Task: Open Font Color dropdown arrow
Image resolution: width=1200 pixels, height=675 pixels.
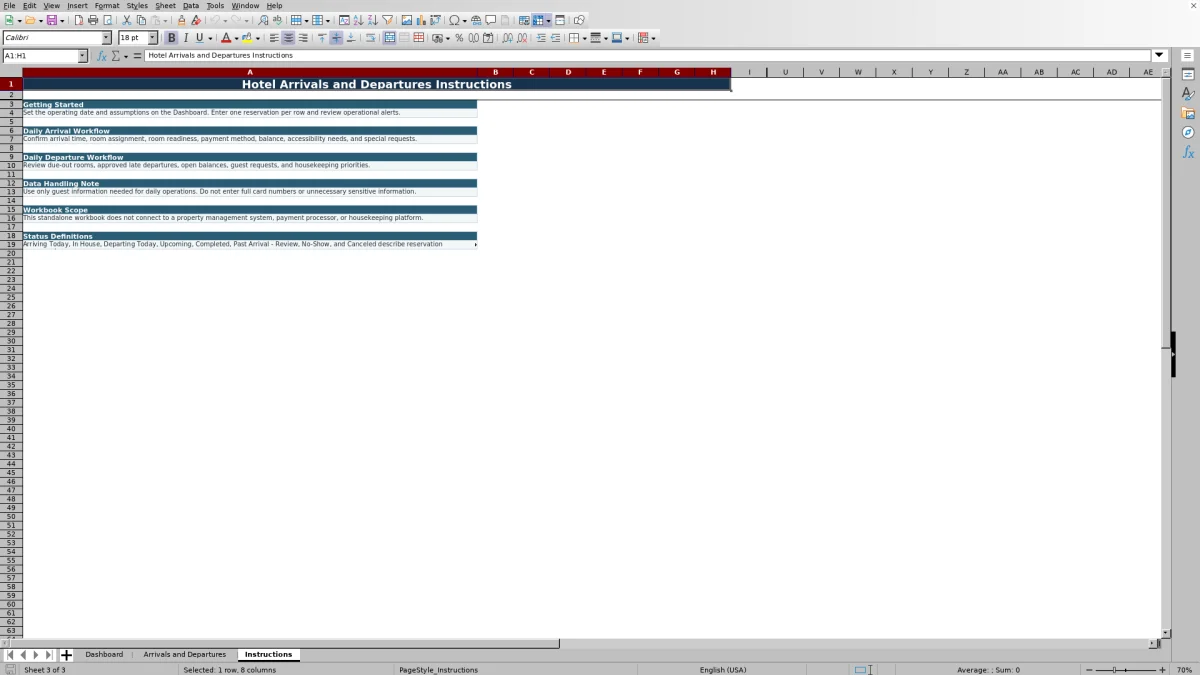Action: pos(237,39)
